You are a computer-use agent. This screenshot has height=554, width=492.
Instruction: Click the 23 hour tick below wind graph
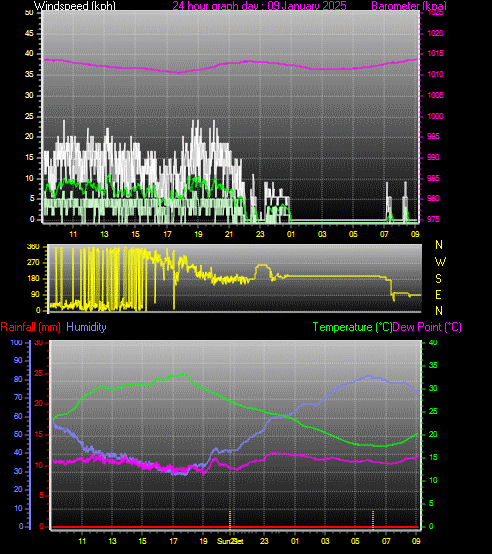coord(260,234)
